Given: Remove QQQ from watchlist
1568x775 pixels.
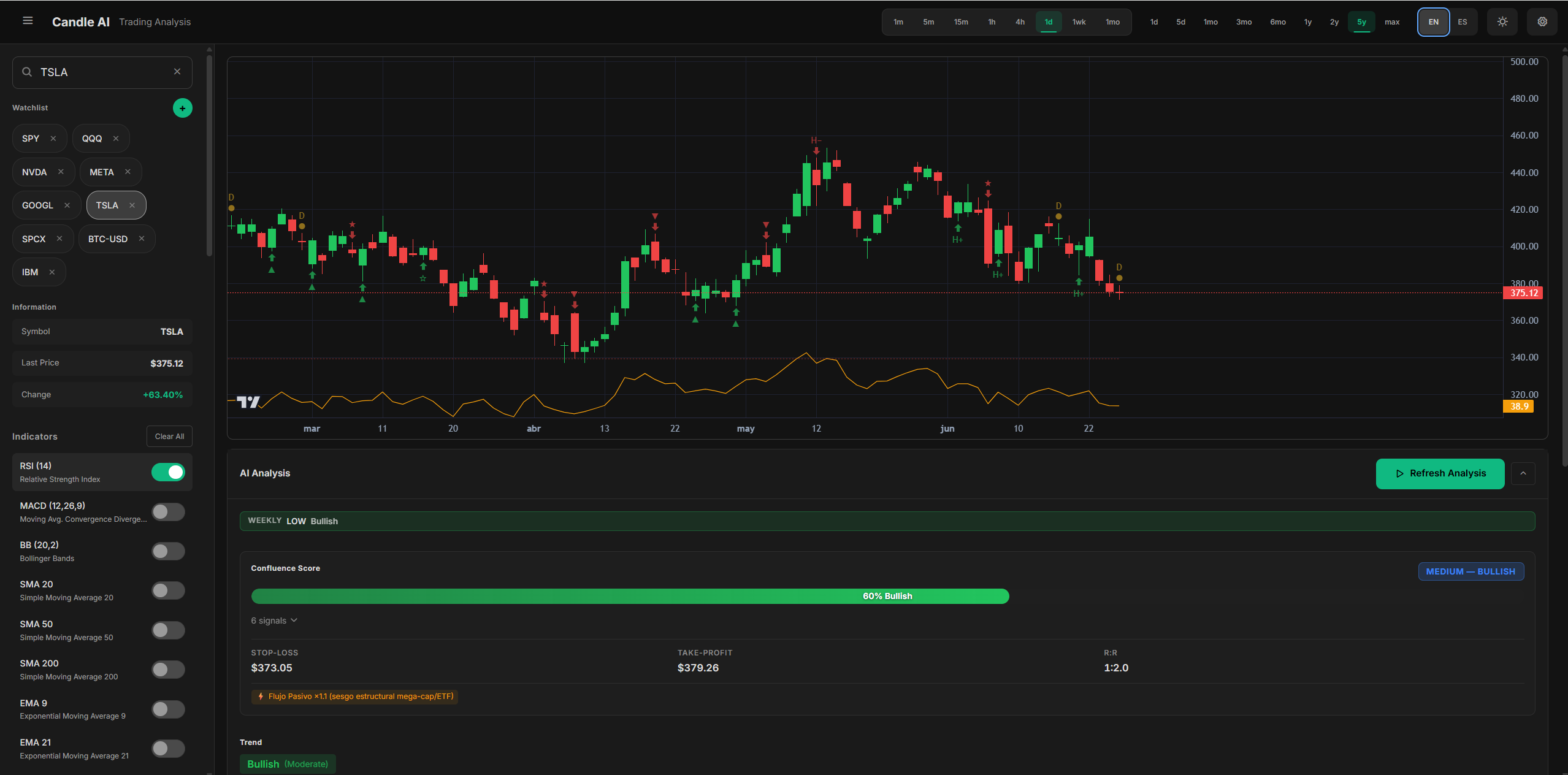Looking at the screenshot, I should [116, 139].
